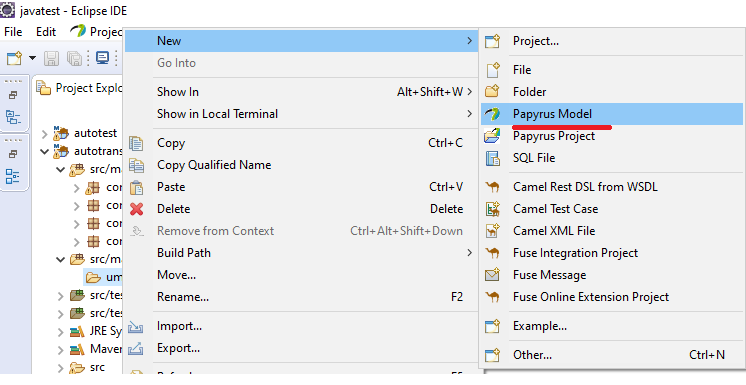The image size is (746, 385).
Task: Click Camel Rest DSL from WSDL icon
Action: 492,187
